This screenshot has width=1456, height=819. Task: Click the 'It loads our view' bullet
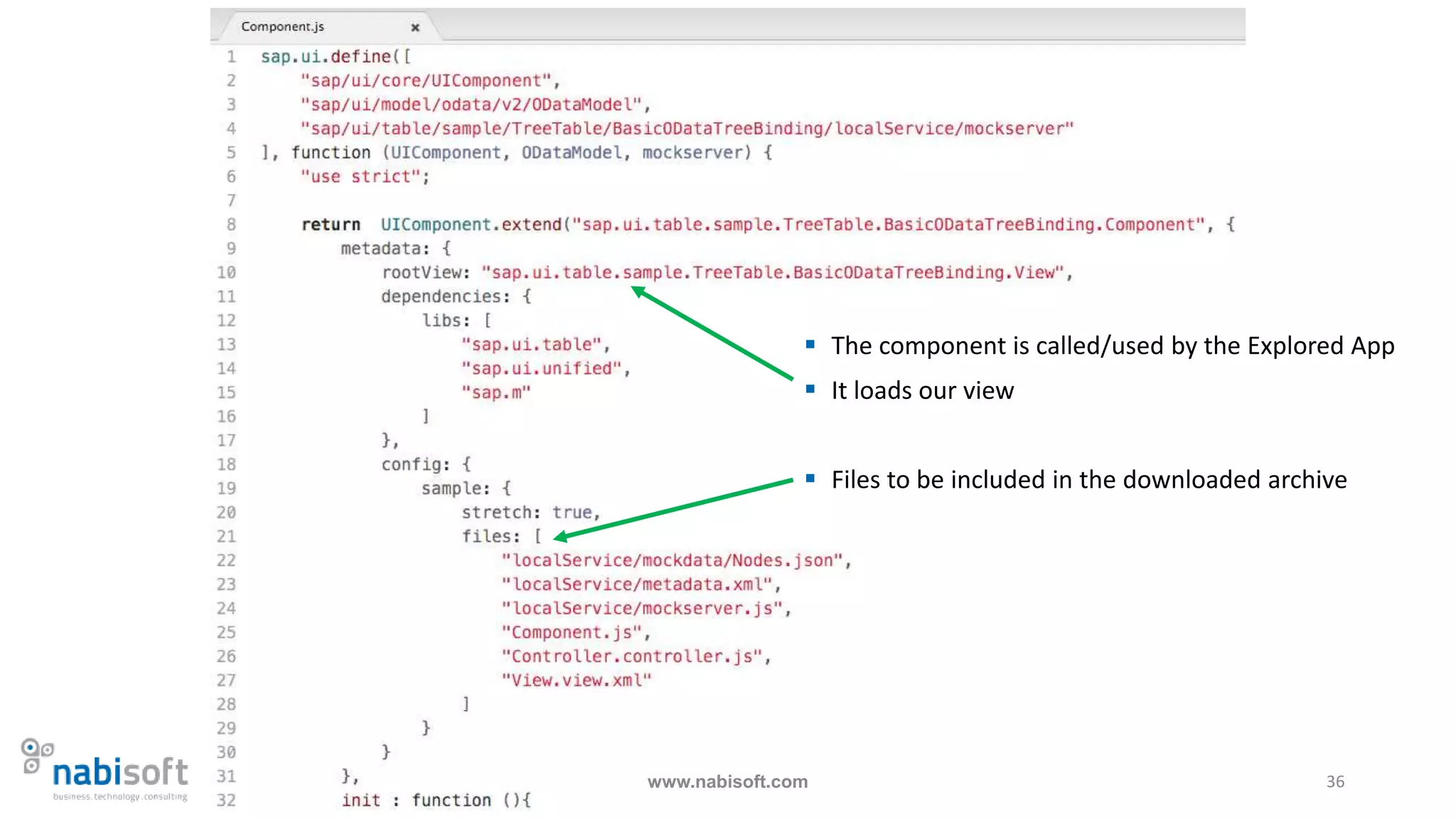922,391
